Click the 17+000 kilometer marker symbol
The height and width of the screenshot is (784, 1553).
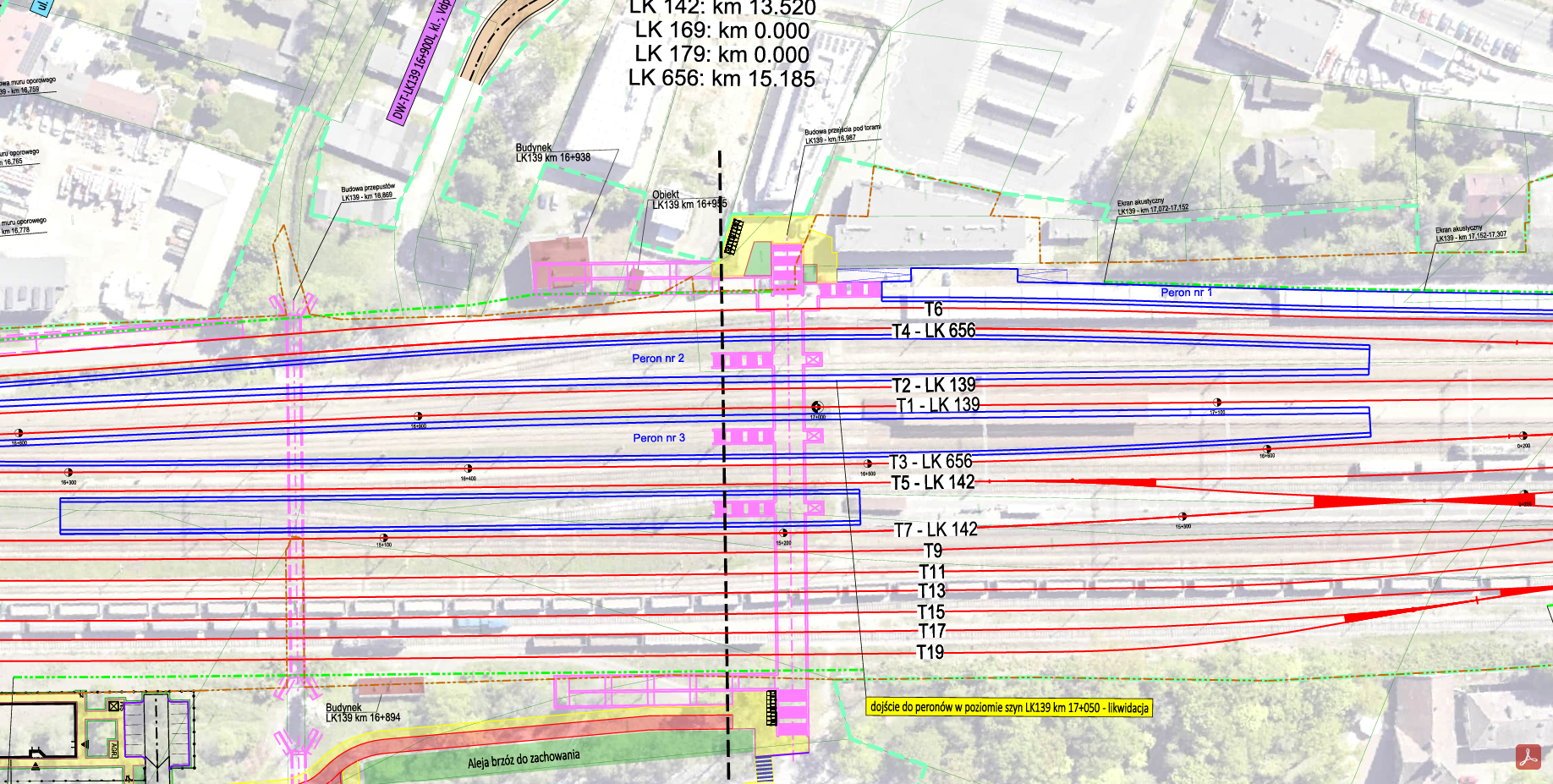point(817,407)
